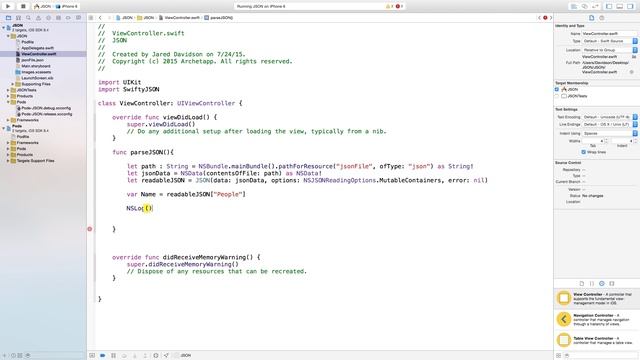Click the Name field in the File inspector
Viewport: 640px width, 360px height.
[x=610, y=33]
